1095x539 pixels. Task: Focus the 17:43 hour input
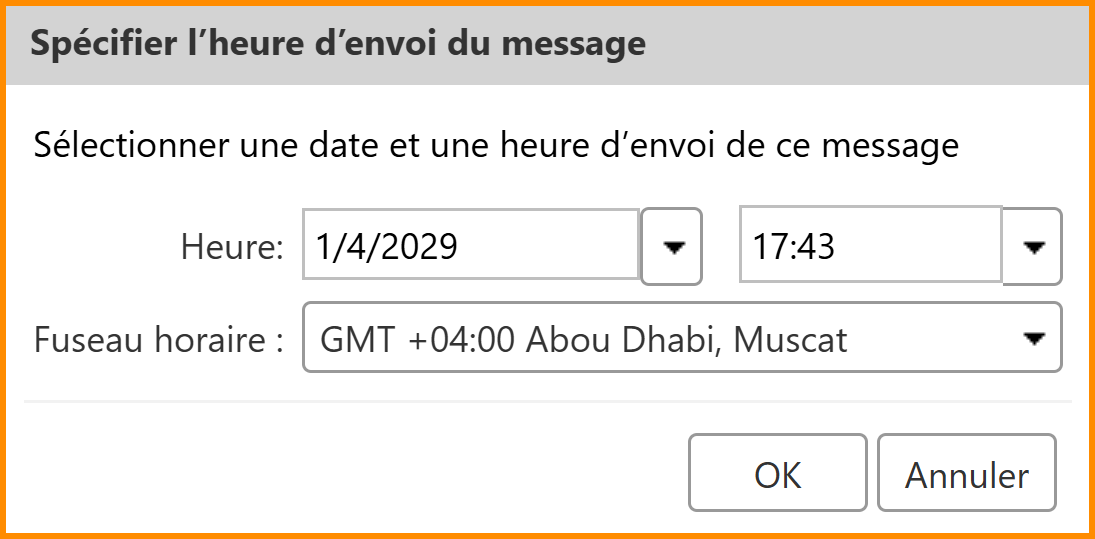click(x=870, y=245)
